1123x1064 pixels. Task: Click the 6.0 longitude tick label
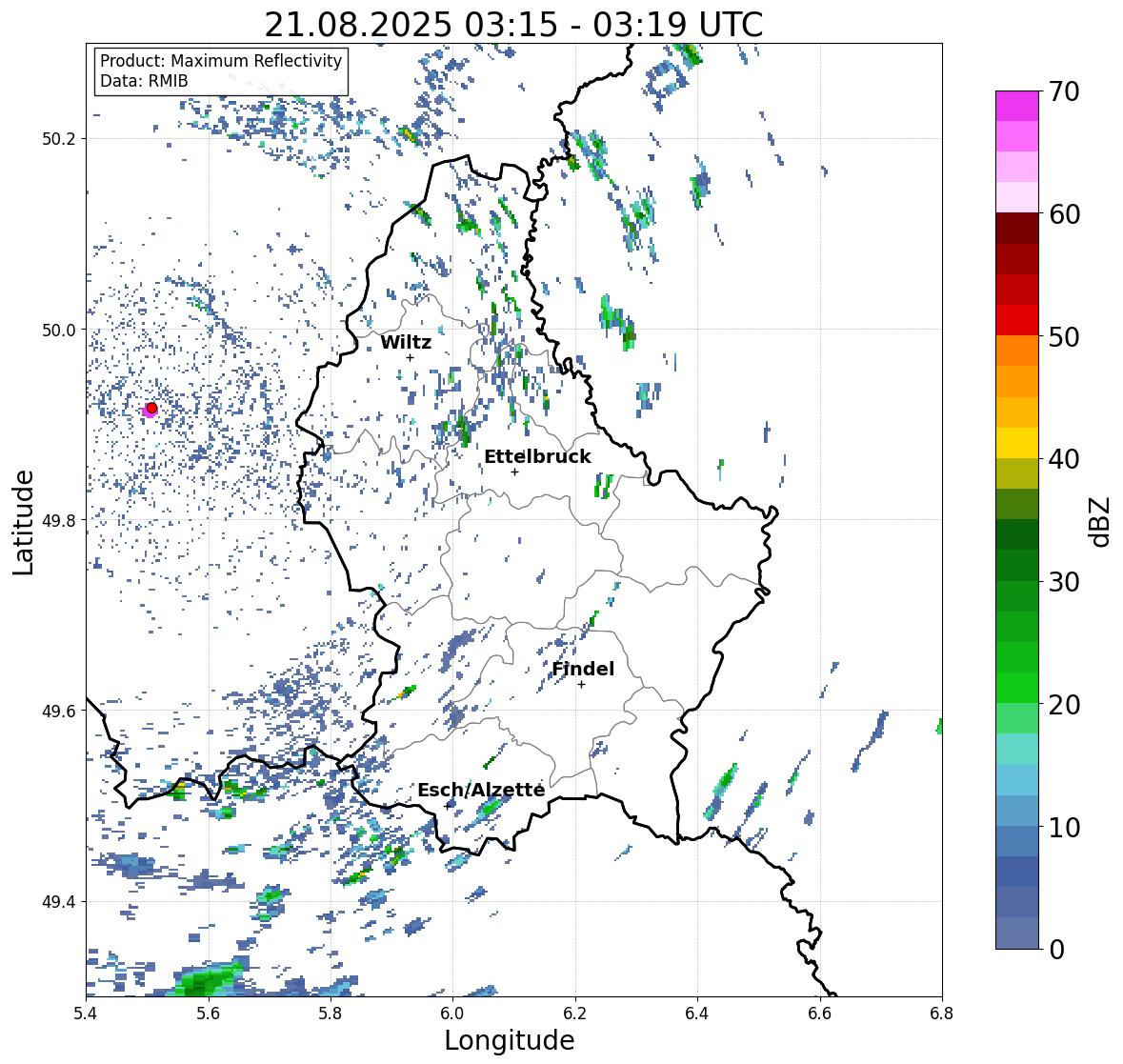point(452,1014)
